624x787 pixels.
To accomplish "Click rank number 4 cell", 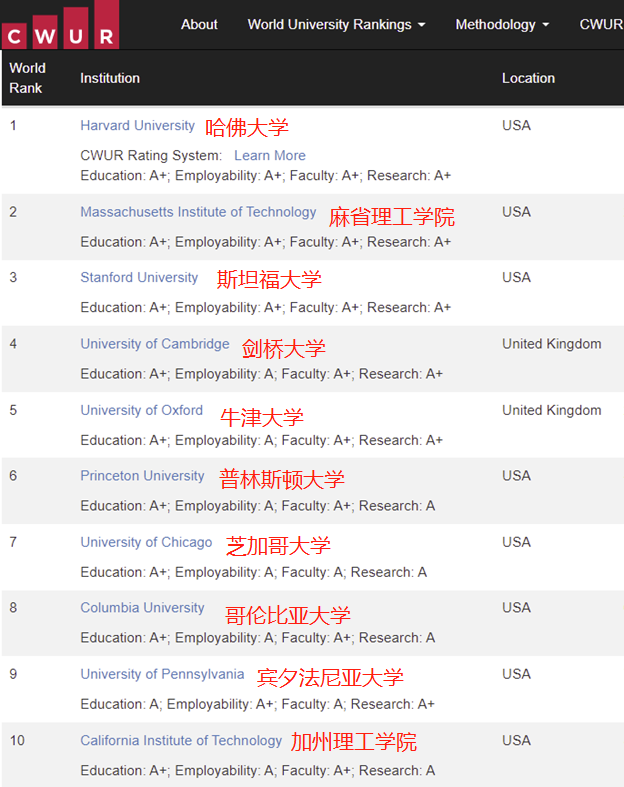I will [13, 344].
